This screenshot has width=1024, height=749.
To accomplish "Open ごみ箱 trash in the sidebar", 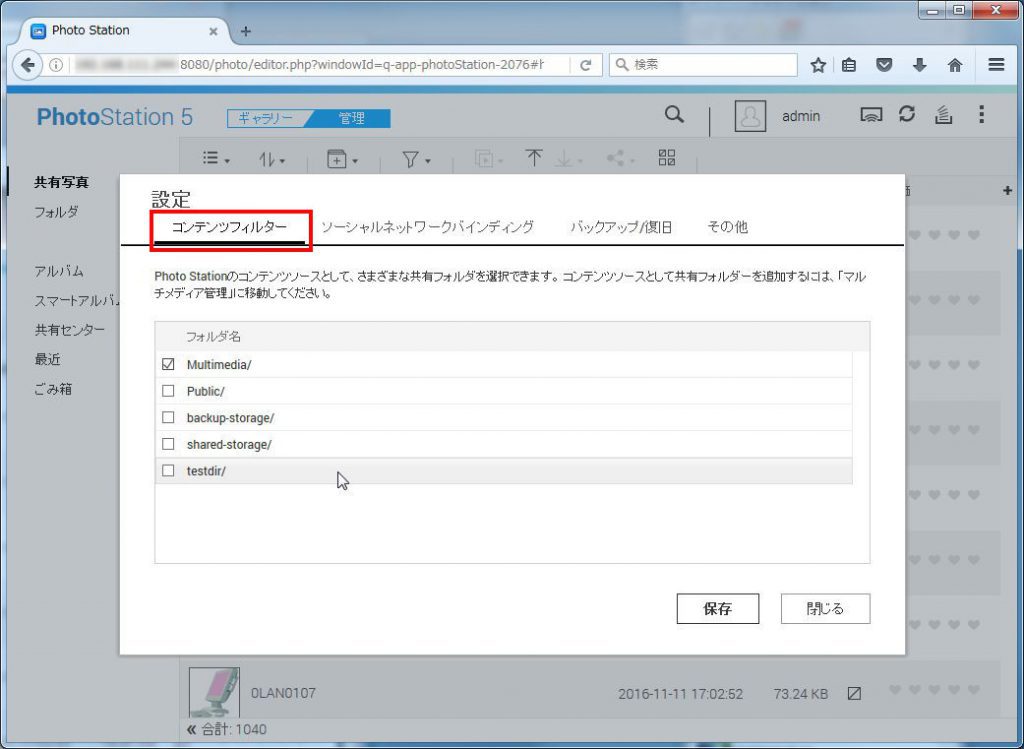I will pyautogui.click(x=53, y=389).
